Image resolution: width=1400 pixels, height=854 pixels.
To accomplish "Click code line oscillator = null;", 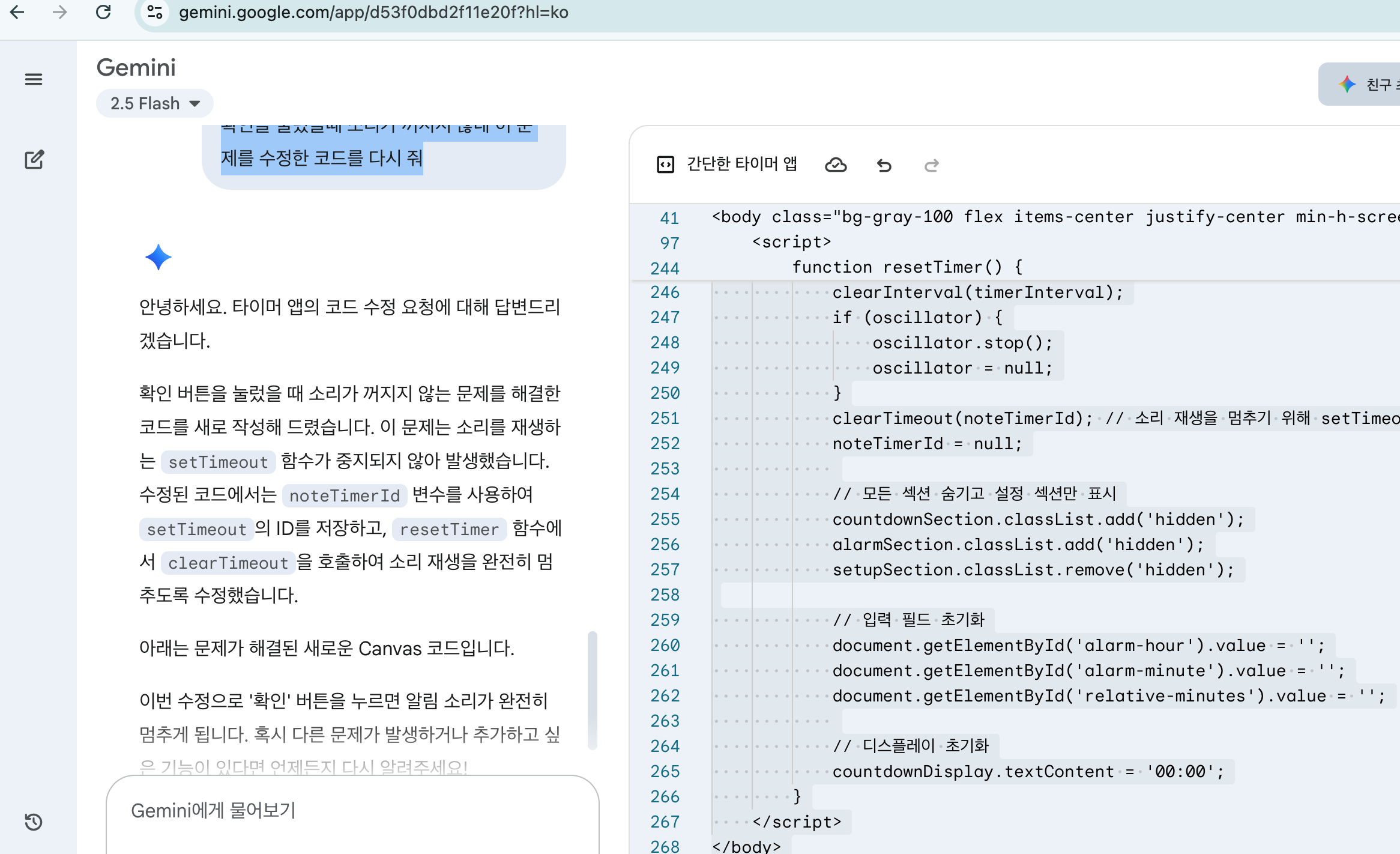I will click(x=962, y=368).
